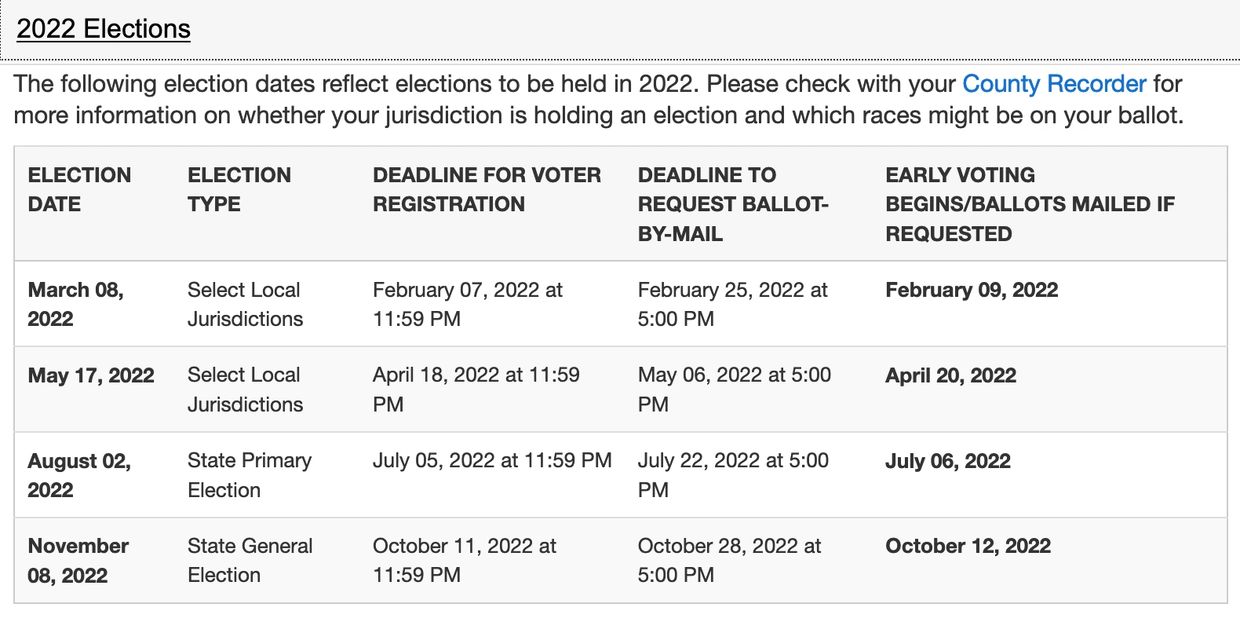The image size is (1240, 622).
Task: Click the October 12, 2022 early voting date
Action: (967, 546)
